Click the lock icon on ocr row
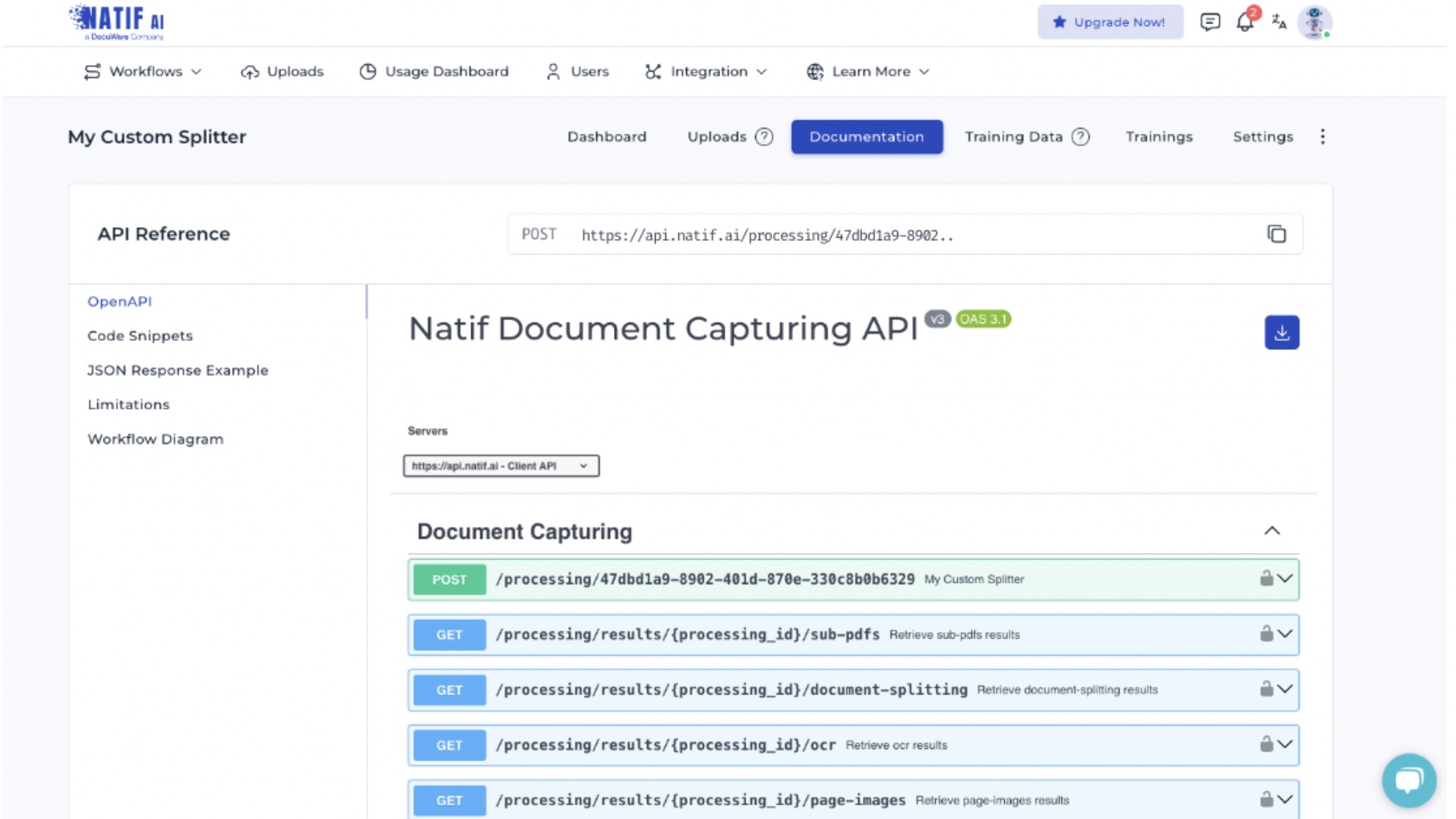The image size is (1456, 819). click(1266, 744)
